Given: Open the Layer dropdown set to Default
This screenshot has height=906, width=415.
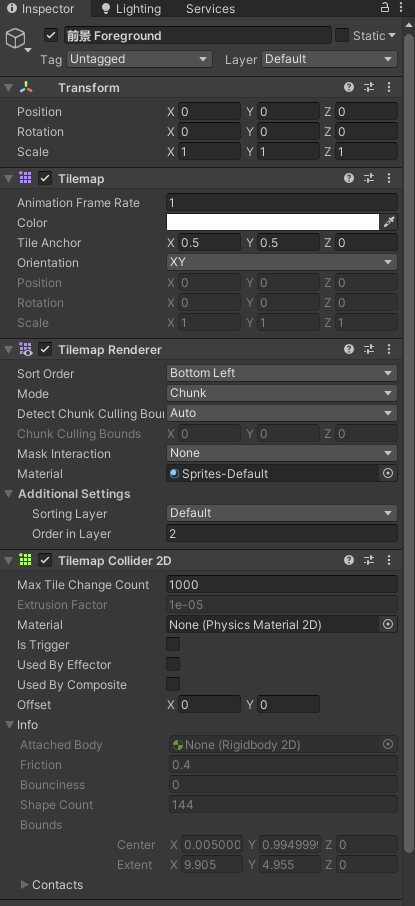Looking at the screenshot, I should point(329,59).
